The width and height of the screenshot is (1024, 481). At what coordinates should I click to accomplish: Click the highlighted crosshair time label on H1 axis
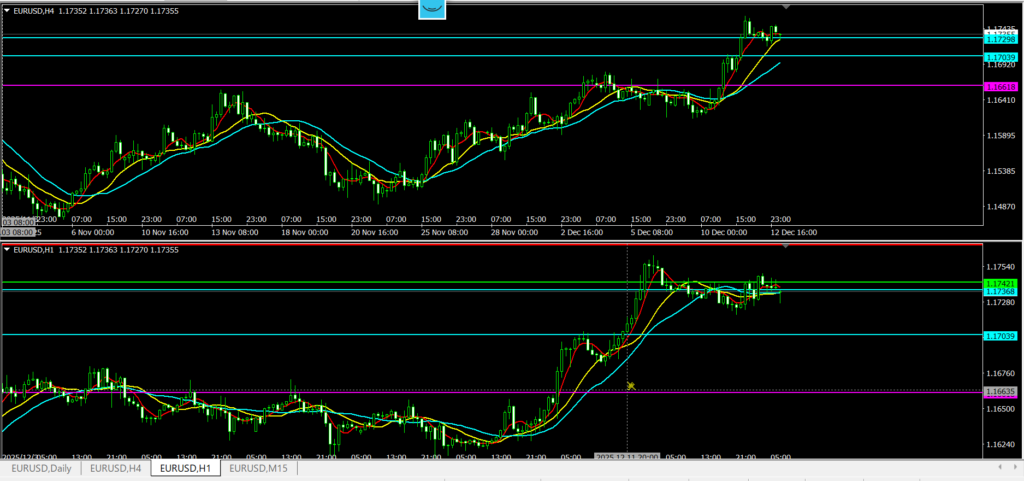(626, 457)
